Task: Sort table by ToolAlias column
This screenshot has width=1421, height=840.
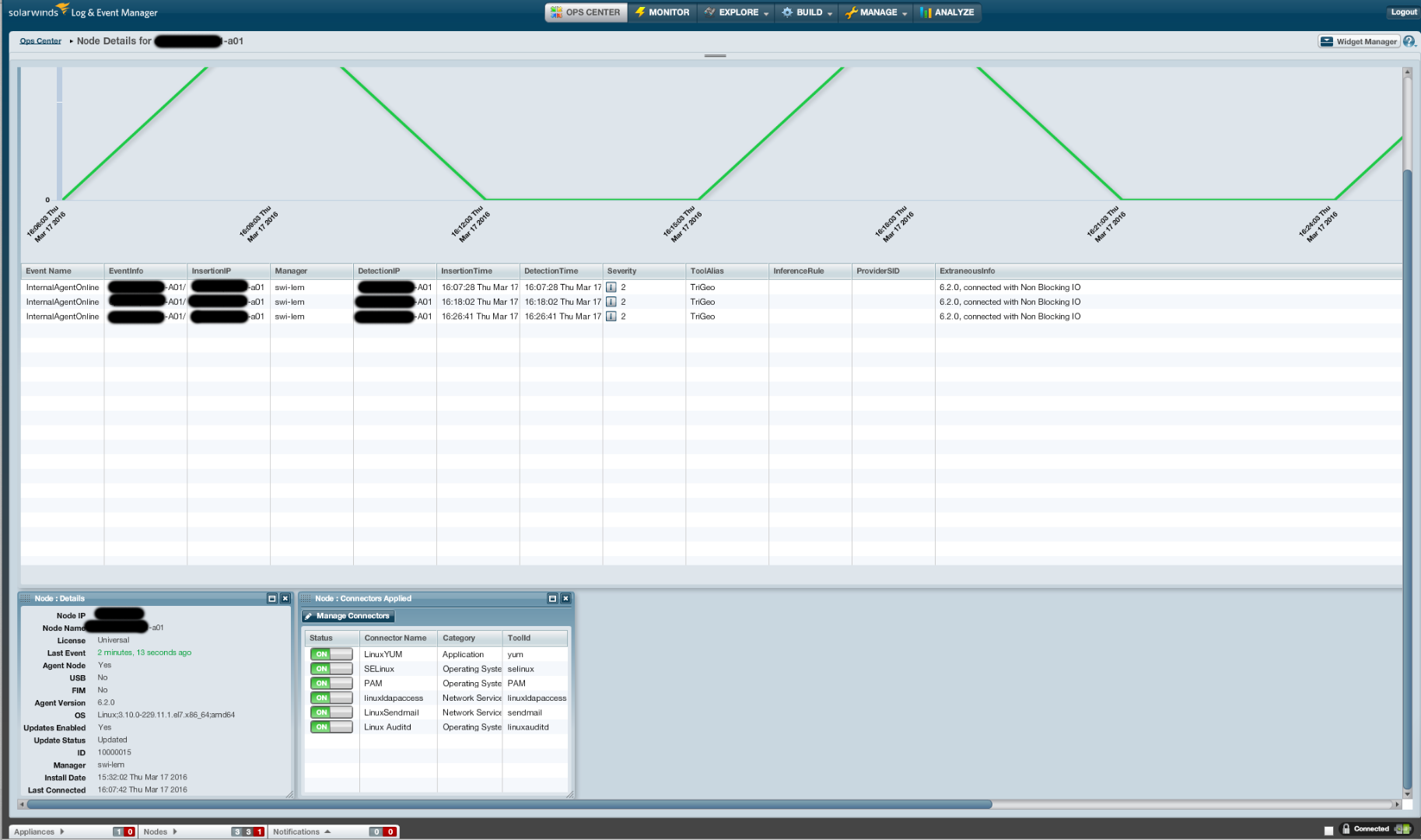Action: point(727,271)
